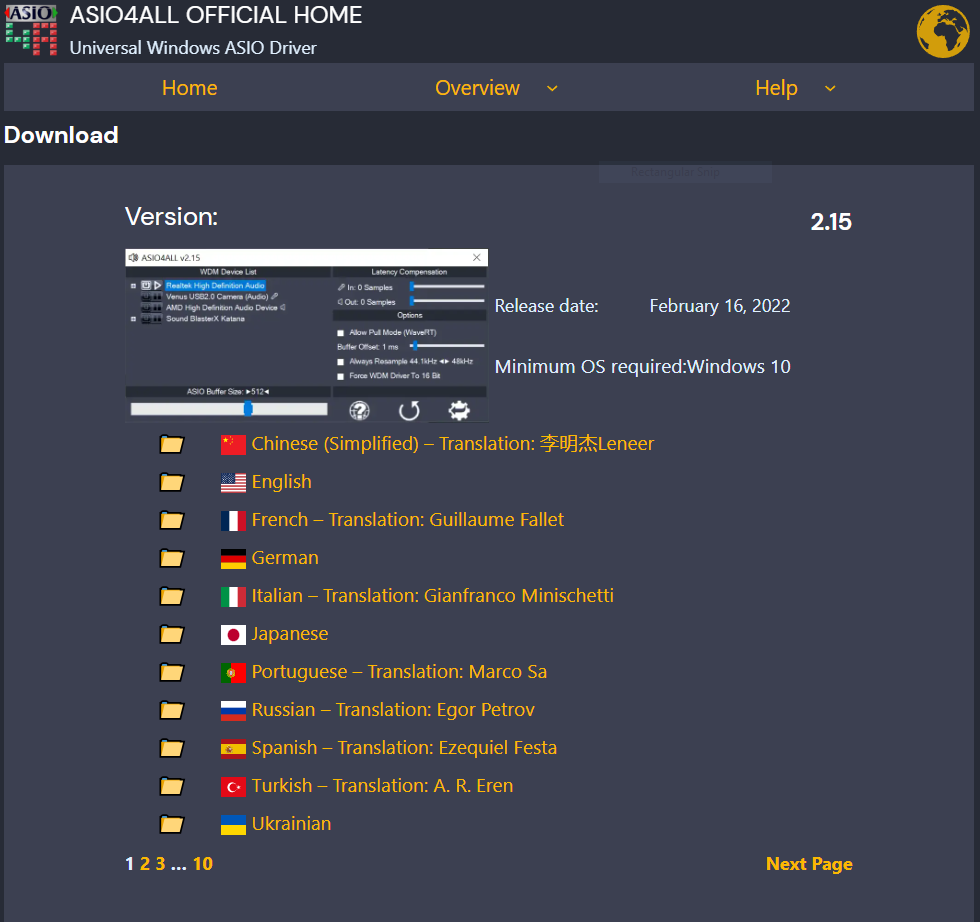Viewport: 980px width, 922px height.
Task: Click the France flag icon
Action: (x=233, y=521)
